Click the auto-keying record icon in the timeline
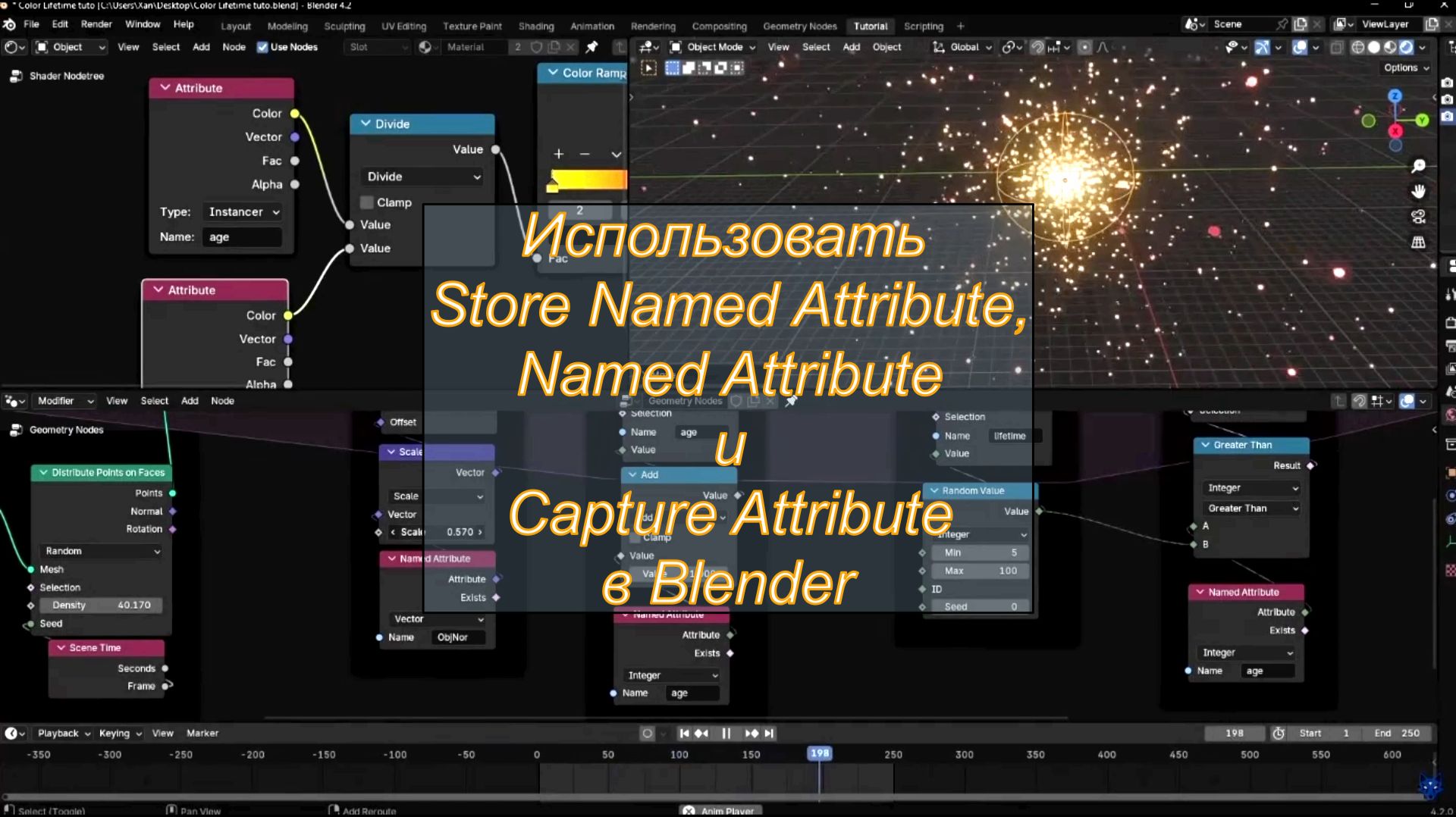Screen dimensions: 1456x817 coord(647,733)
